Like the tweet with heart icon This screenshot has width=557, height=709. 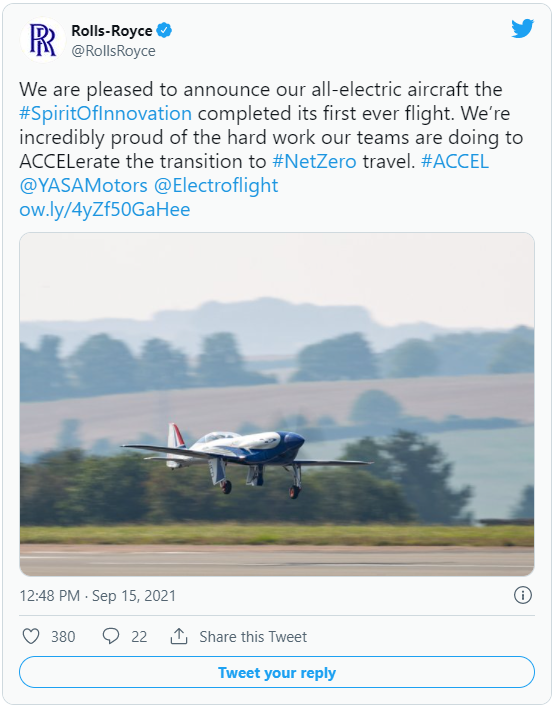tap(31, 636)
